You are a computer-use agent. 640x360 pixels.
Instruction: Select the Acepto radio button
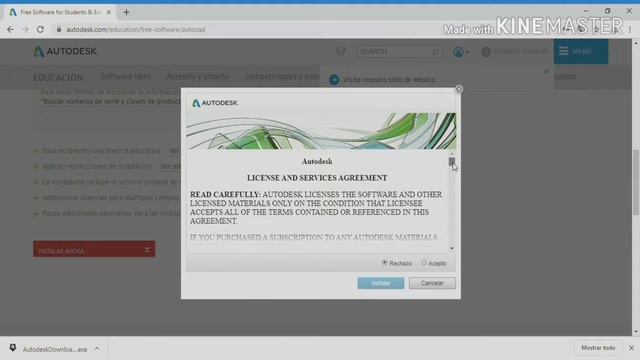pyautogui.click(x=424, y=262)
